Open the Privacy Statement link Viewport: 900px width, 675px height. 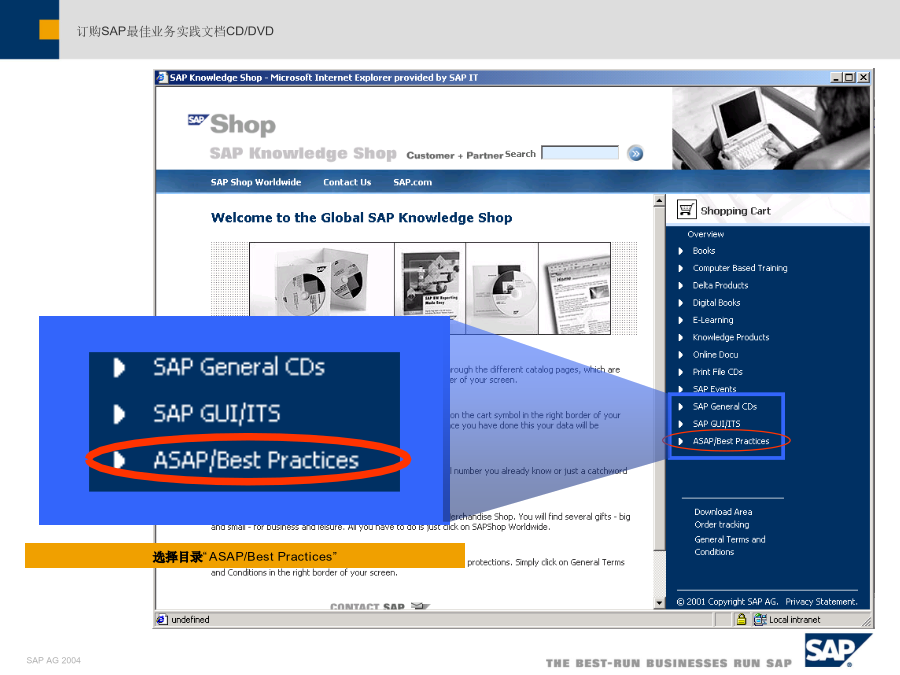coord(821,602)
